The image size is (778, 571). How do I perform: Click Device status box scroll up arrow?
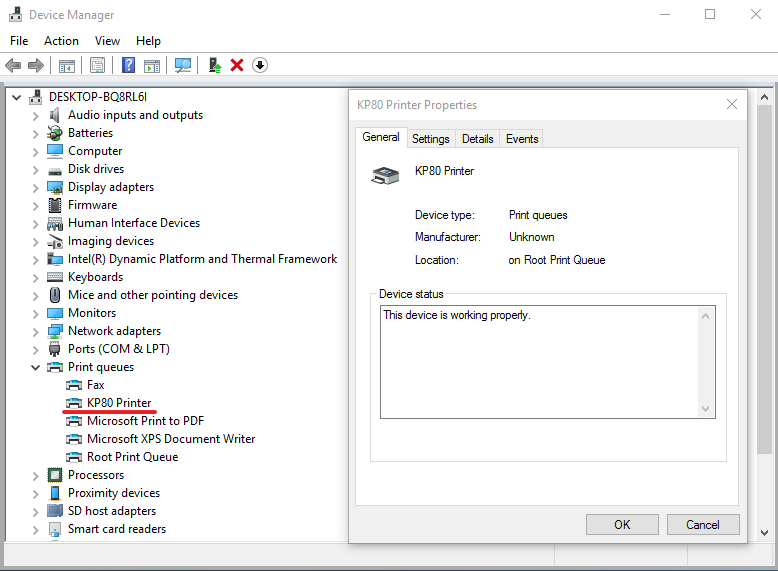[705, 316]
